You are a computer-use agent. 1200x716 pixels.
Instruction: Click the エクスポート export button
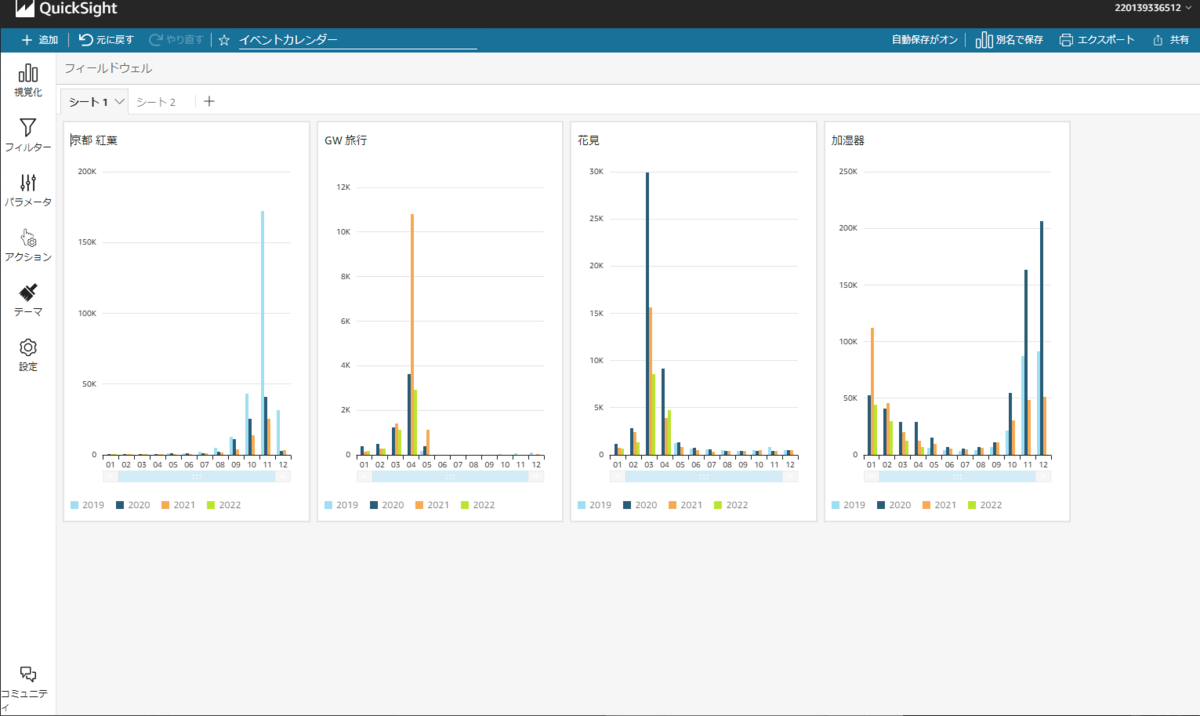point(1097,40)
